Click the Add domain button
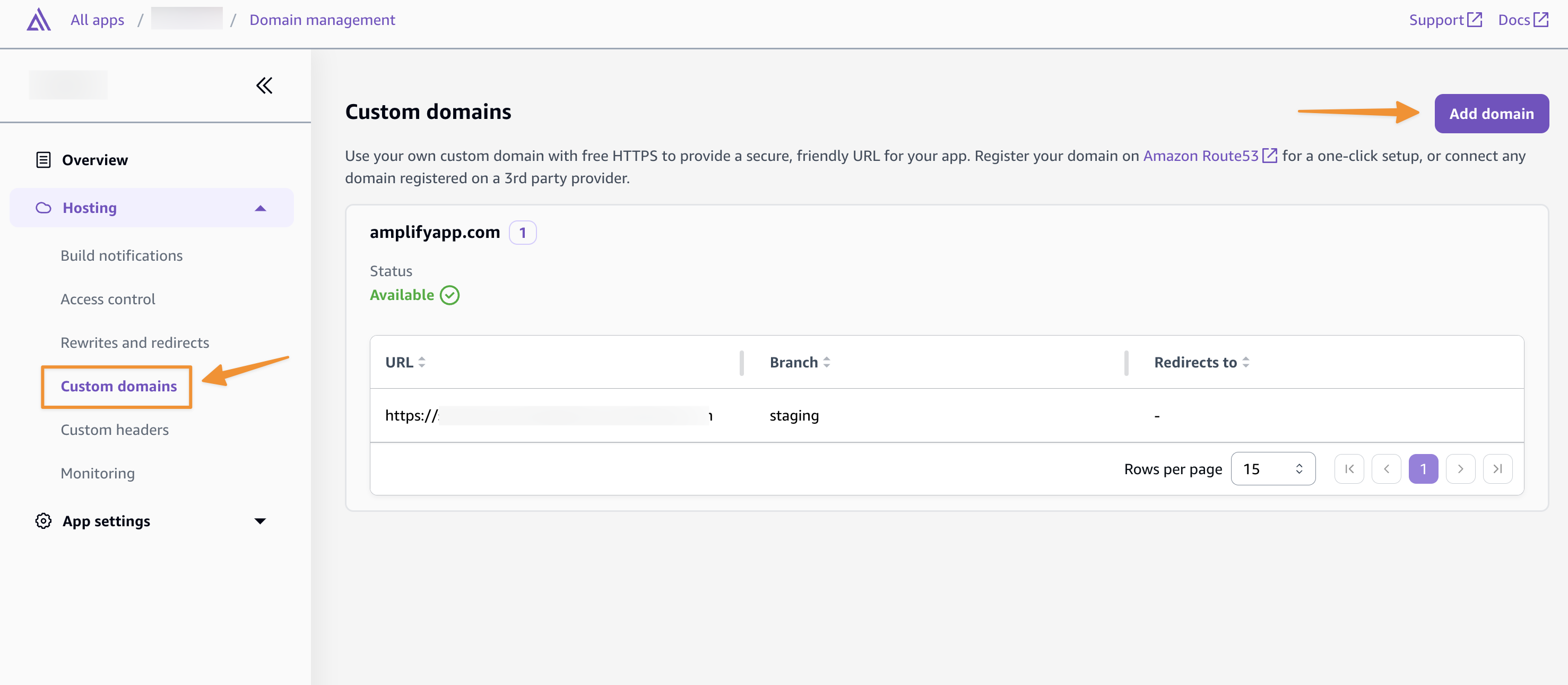Viewport: 1568px width, 685px height. coord(1491,114)
